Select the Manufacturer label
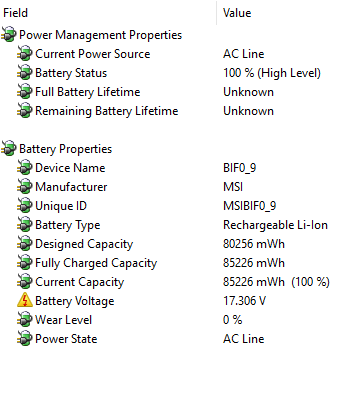This screenshot has height=397, width=364. click(x=71, y=187)
